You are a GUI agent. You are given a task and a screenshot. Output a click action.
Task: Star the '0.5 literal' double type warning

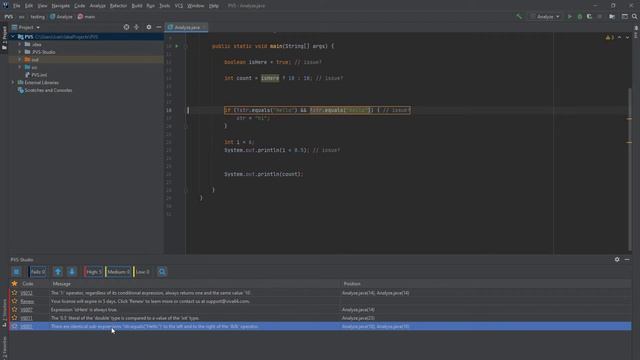click(x=15, y=318)
